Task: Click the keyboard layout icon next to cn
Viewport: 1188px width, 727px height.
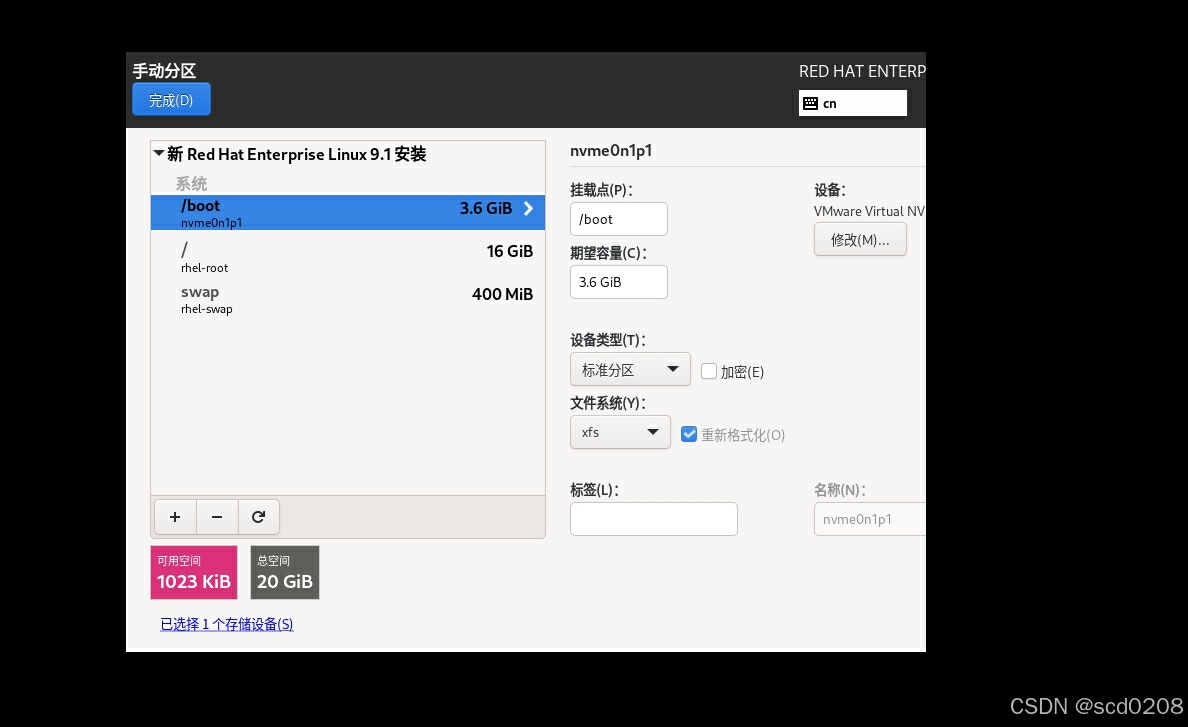Action: (x=811, y=104)
